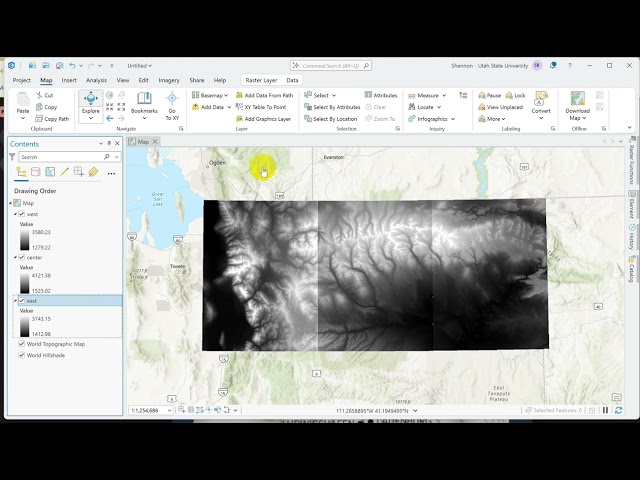The width and height of the screenshot is (640, 480).
Task: Lock labels
Action: click(516, 95)
